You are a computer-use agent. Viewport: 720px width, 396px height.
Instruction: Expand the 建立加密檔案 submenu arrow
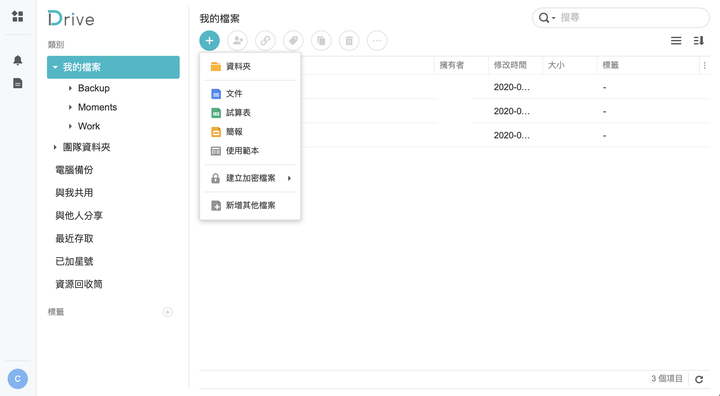click(x=289, y=178)
